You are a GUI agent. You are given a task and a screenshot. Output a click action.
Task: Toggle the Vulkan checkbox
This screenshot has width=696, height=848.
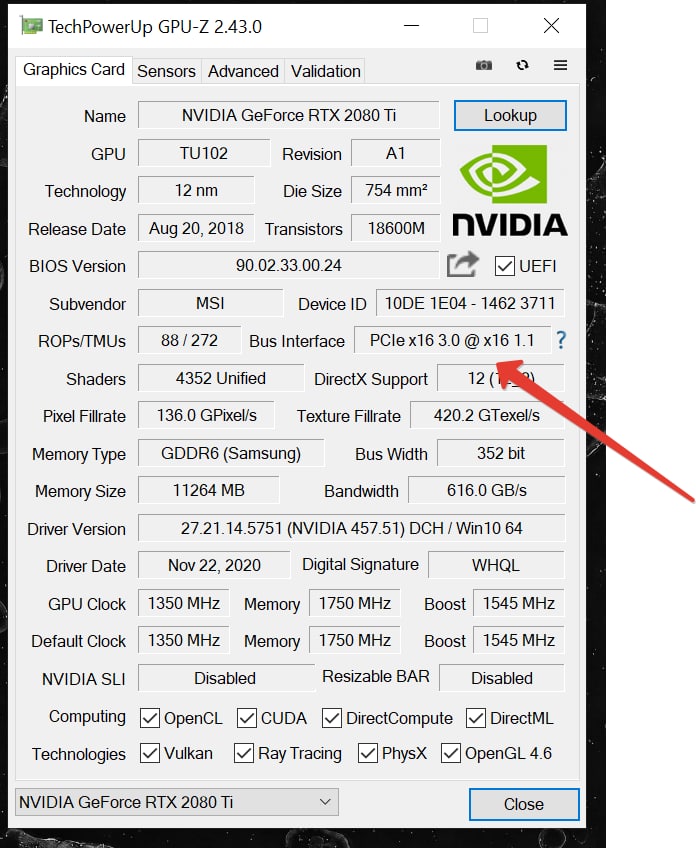pos(149,753)
